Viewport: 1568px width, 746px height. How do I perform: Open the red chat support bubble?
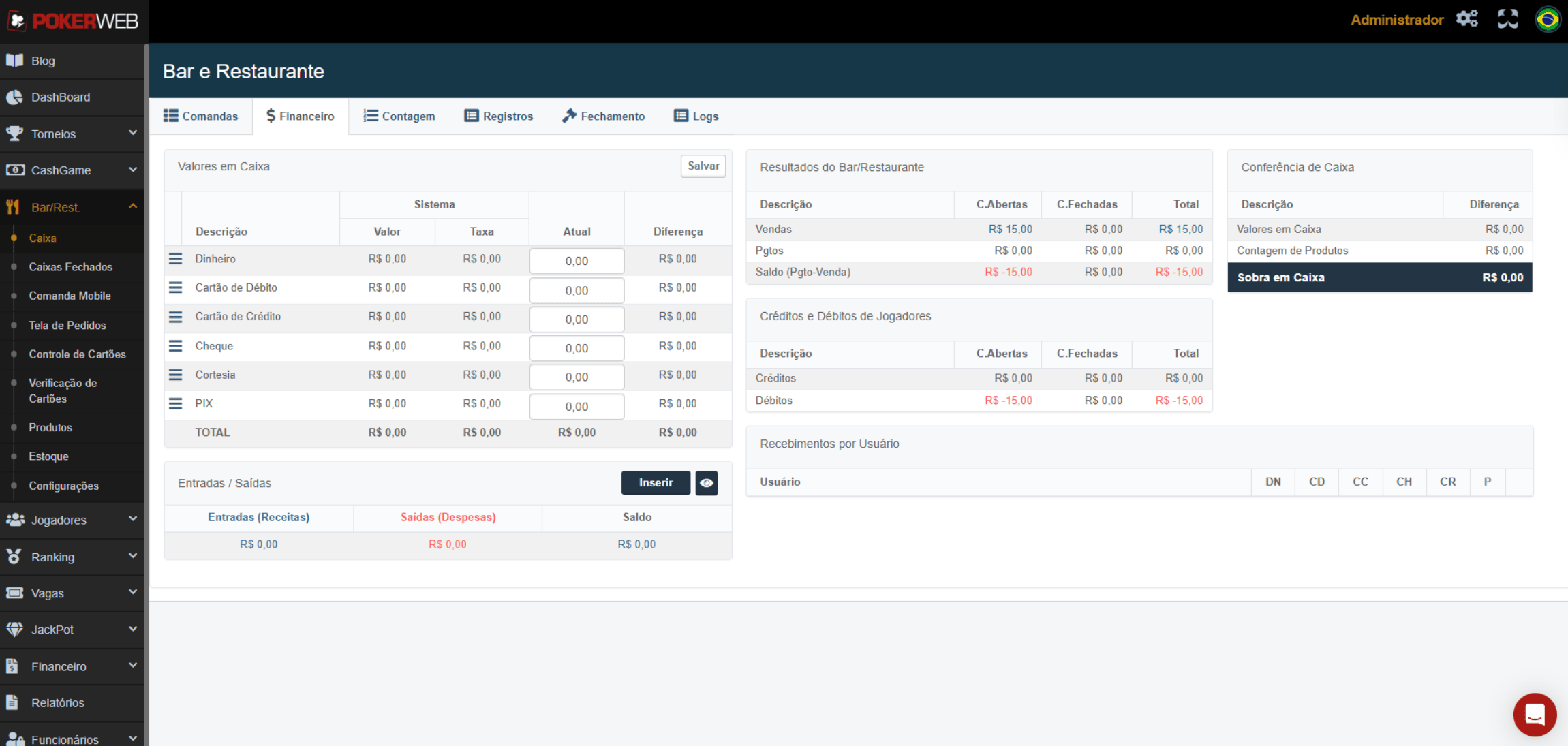[x=1534, y=715]
